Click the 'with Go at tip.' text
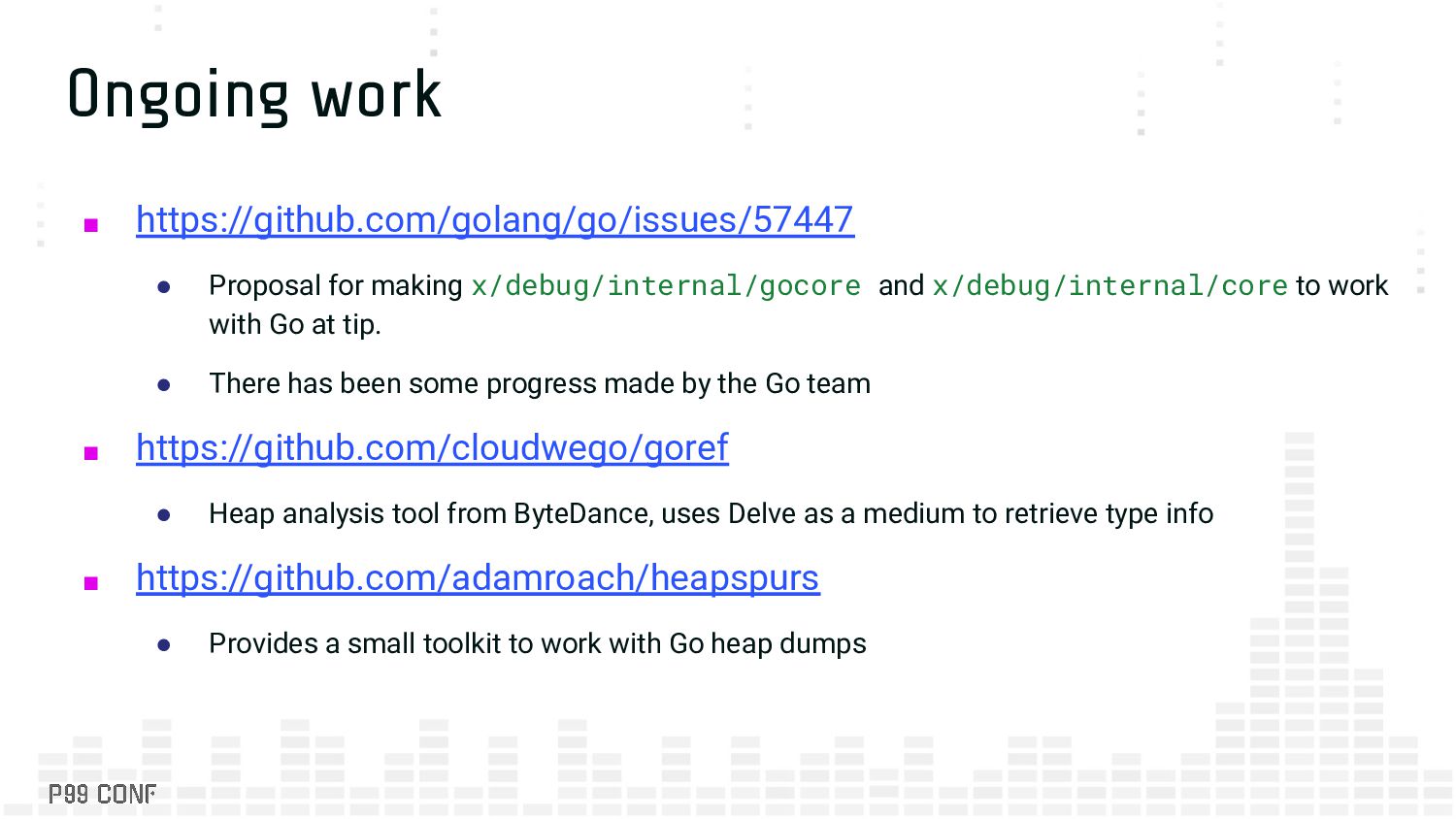Image resolution: width=1456 pixels, height=819 pixels. 295,324
